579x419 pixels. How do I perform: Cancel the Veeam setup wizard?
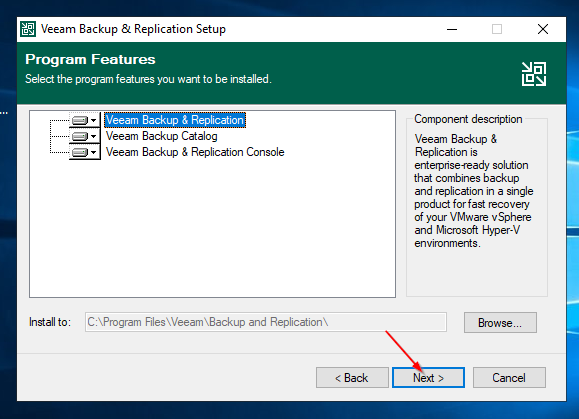click(x=509, y=378)
